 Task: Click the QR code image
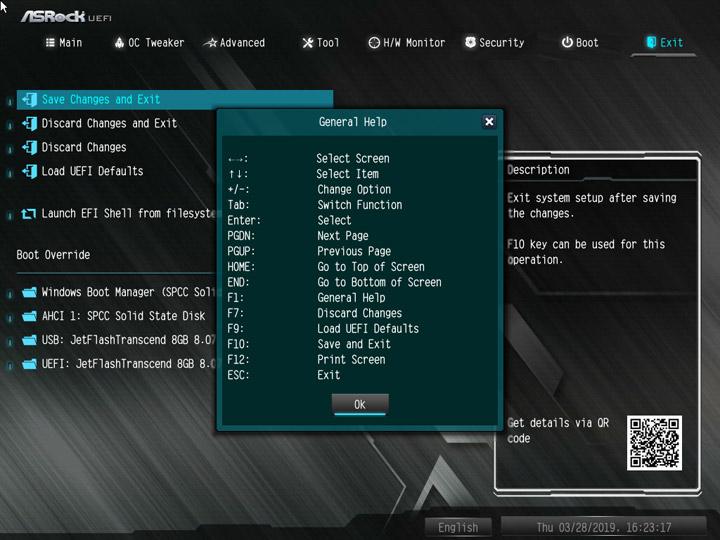pos(654,443)
